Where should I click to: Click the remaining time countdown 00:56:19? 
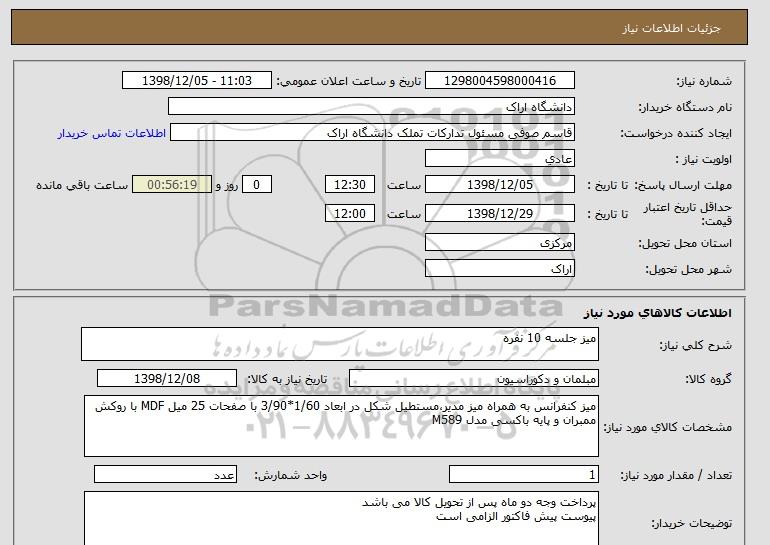172,185
